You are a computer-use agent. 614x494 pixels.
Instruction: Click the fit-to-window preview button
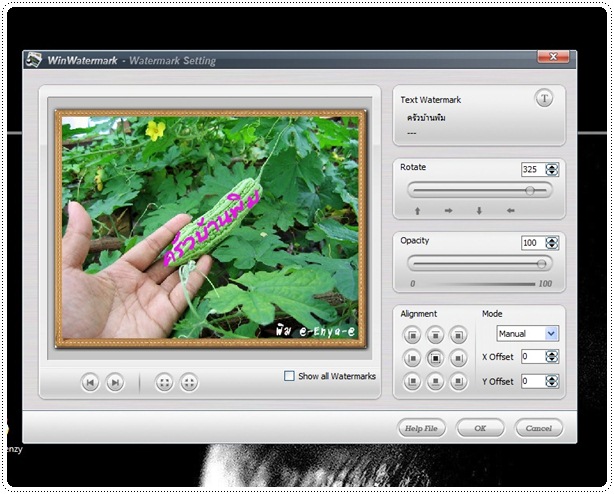164,382
